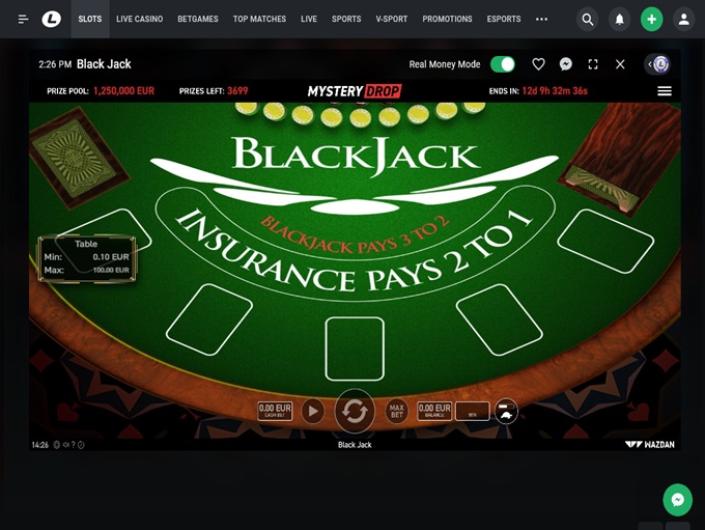Screen dimensions: 705x530
Task: Open the search icon in top bar
Action: (x=587, y=19)
